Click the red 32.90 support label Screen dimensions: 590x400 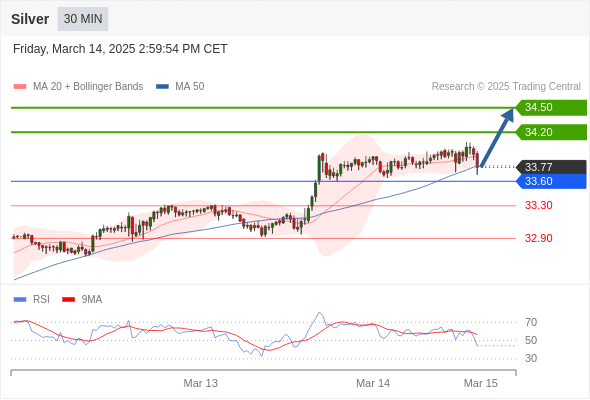[x=538, y=238]
